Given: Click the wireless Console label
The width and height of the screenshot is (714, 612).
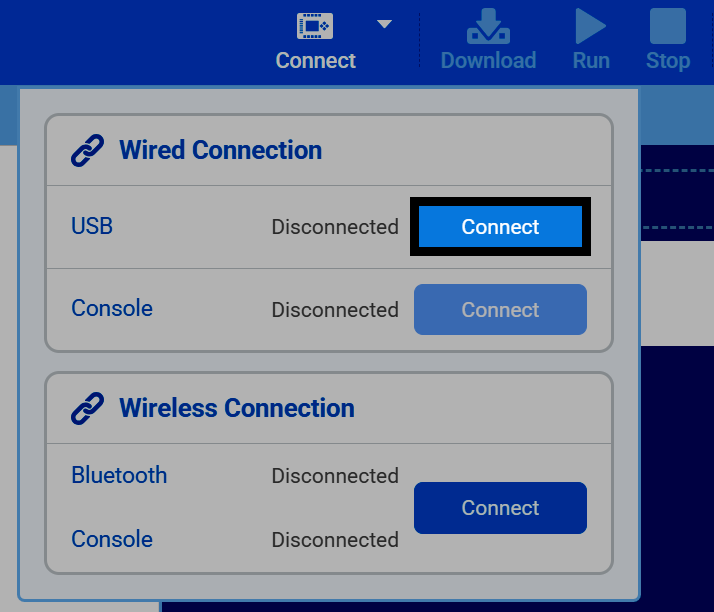Looking at the screenshot, I should click(112, 539).
